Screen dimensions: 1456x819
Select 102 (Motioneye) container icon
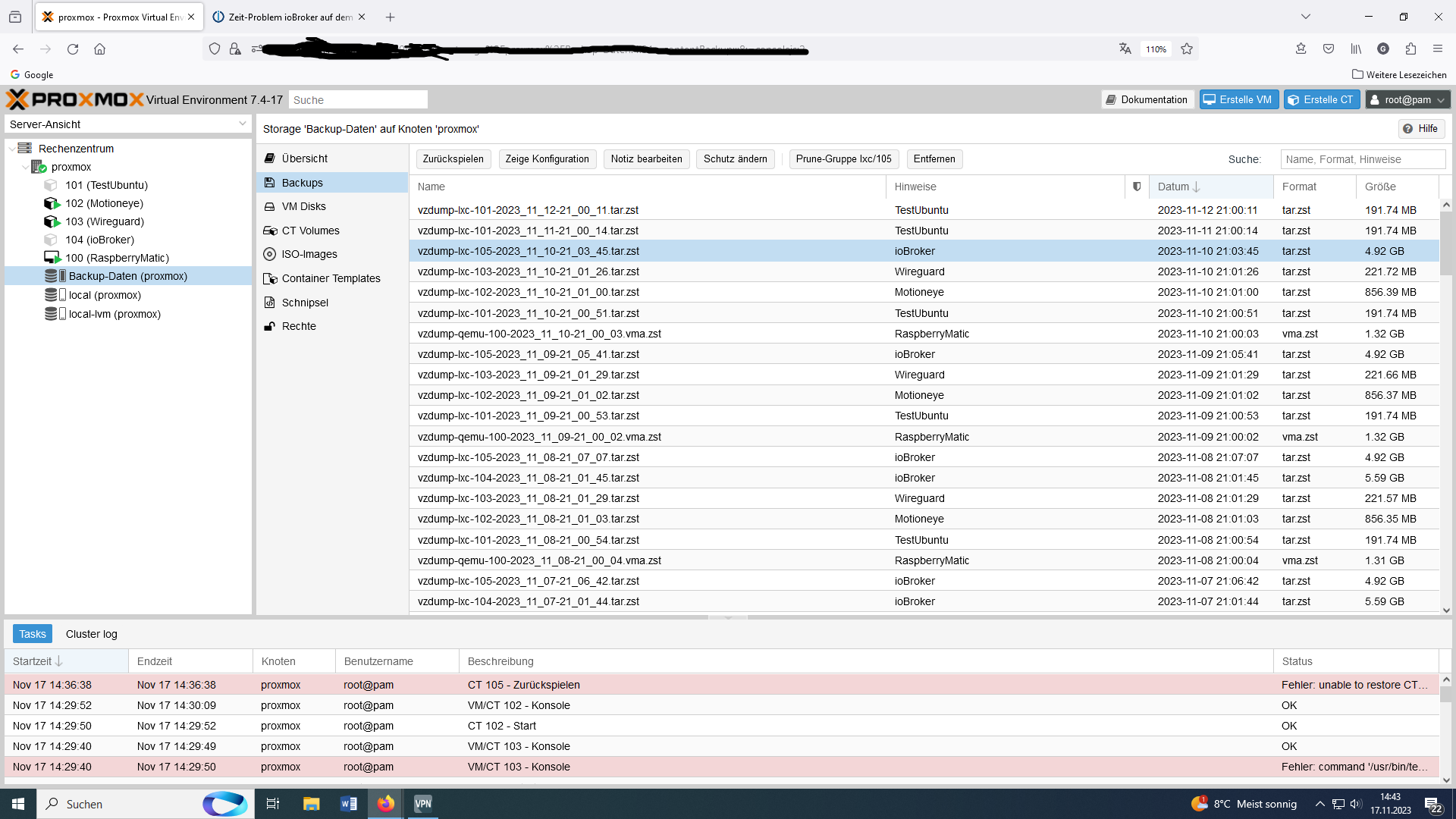[51, 203]
